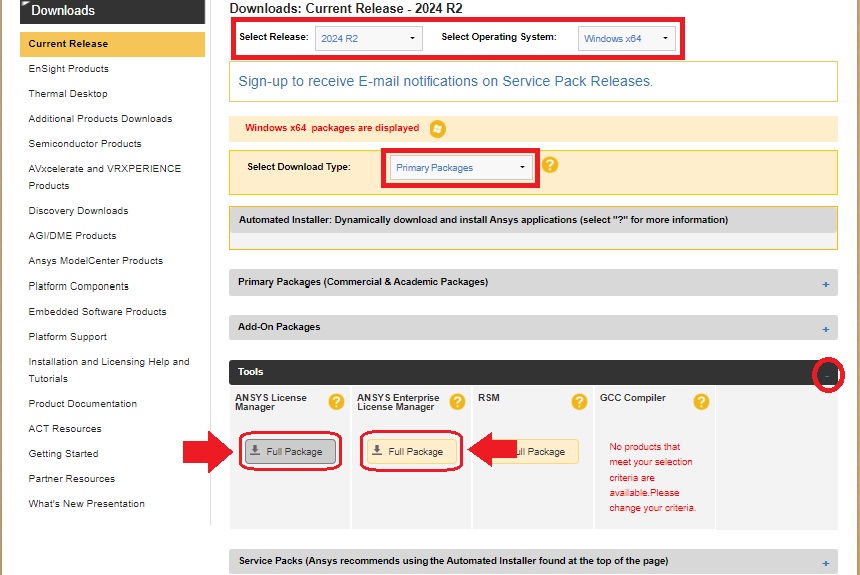The image size is (860, 575).
Task: Open Platform Components in sidebar
Action: coord(78,286)
